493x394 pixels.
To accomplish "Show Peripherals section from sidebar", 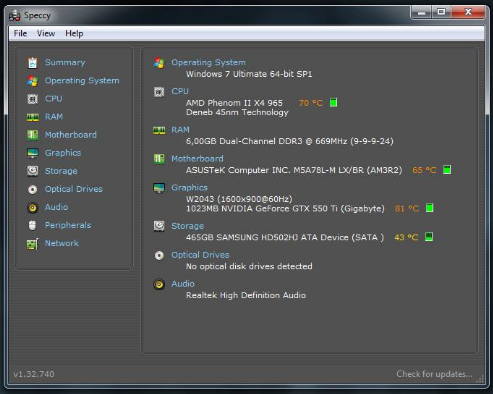I will (68, 225).
